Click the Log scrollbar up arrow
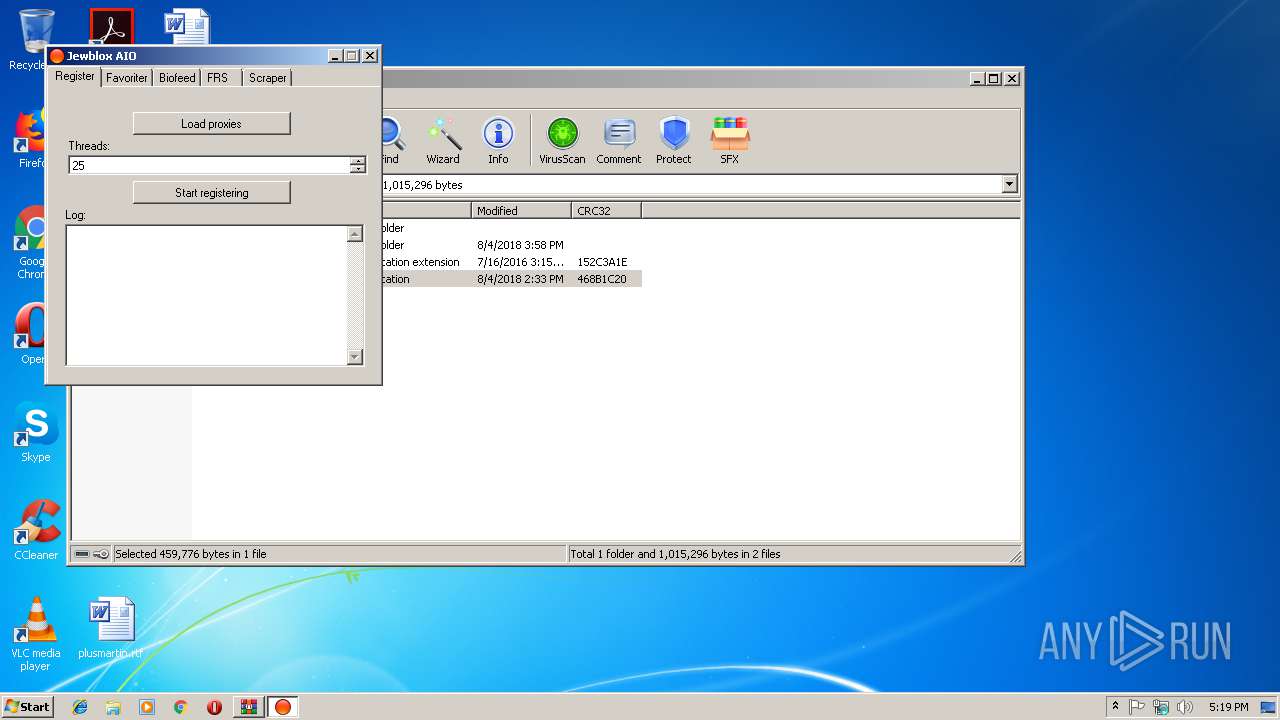1280x720 pixels. [x=354, y=234]
